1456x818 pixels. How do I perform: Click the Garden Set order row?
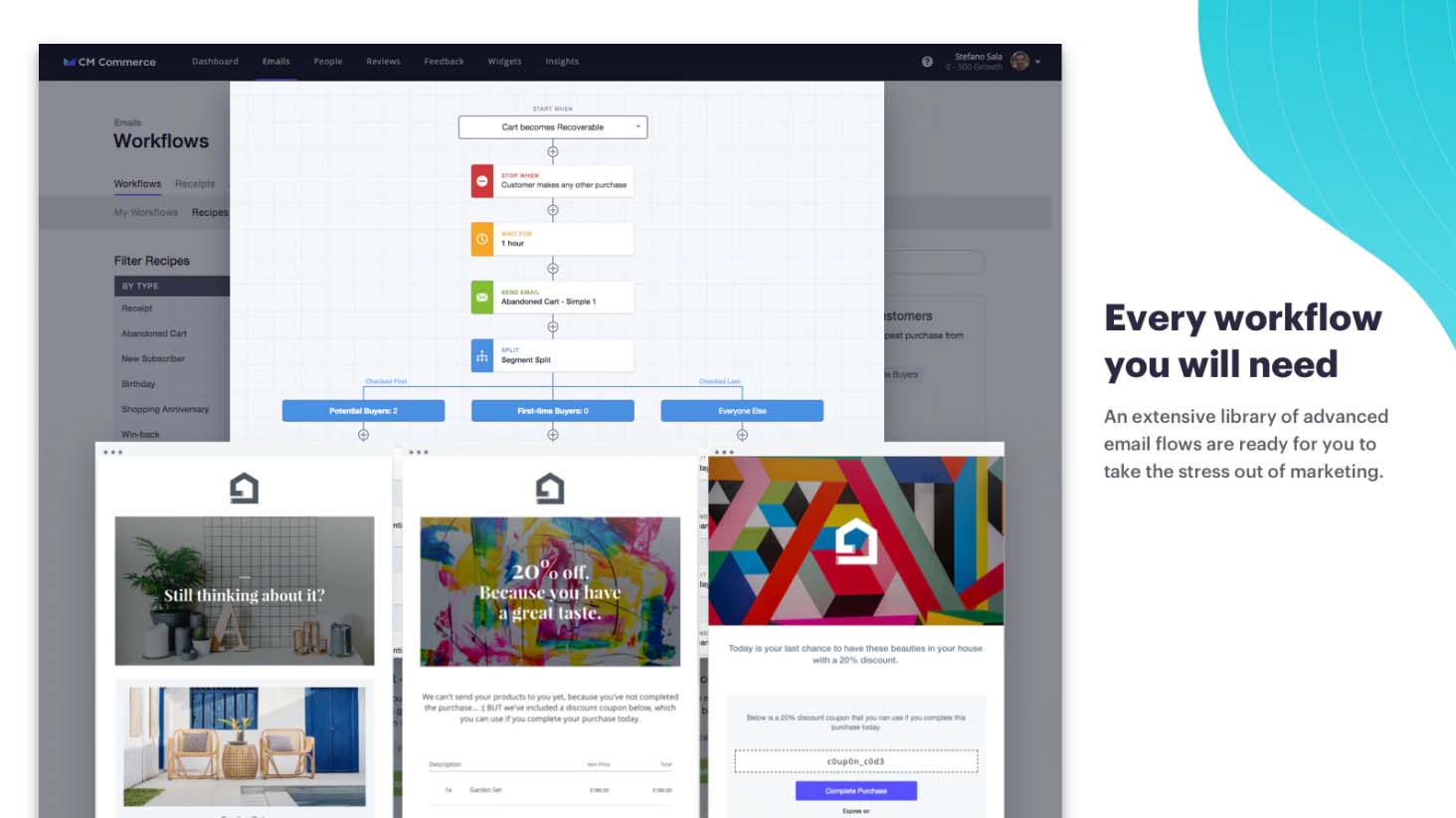click(550, 790)
